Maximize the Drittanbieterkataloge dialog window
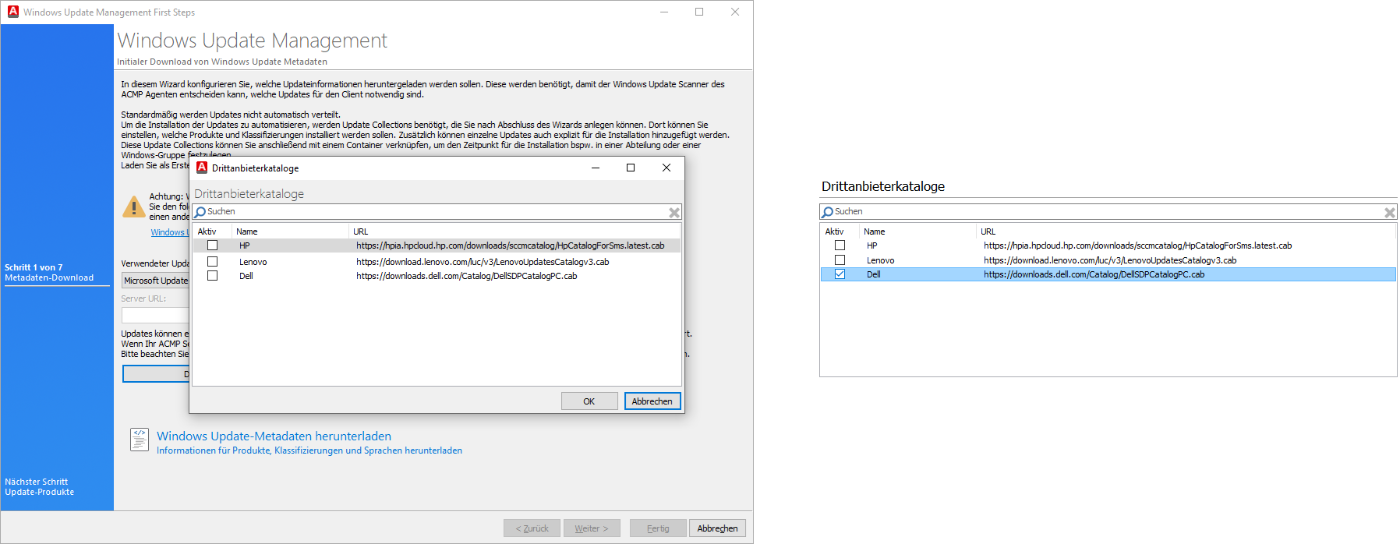Image resolution: width=1400 pixels, height=544 pixels. [630, 168]
